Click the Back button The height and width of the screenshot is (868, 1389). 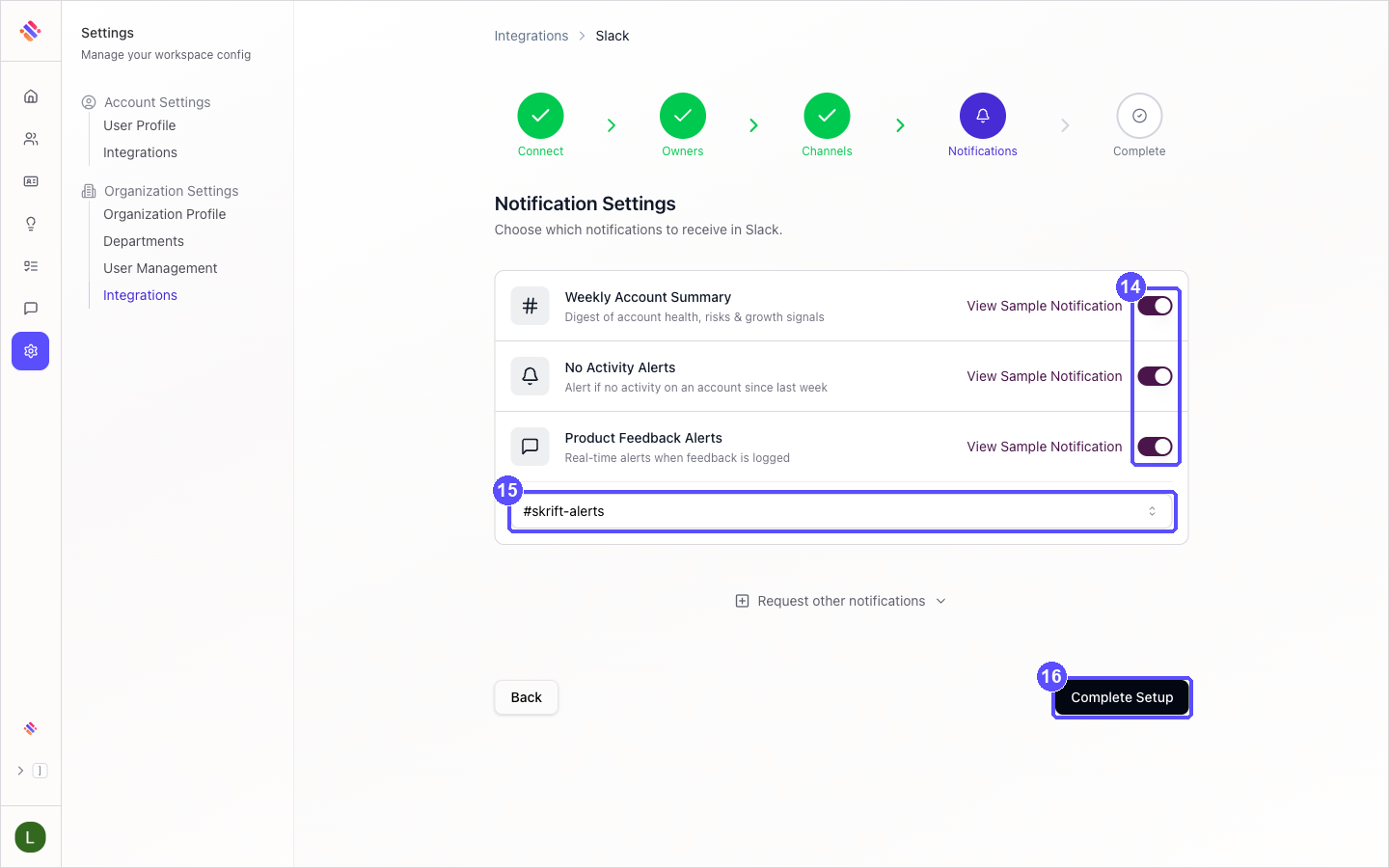coord(527,697)
